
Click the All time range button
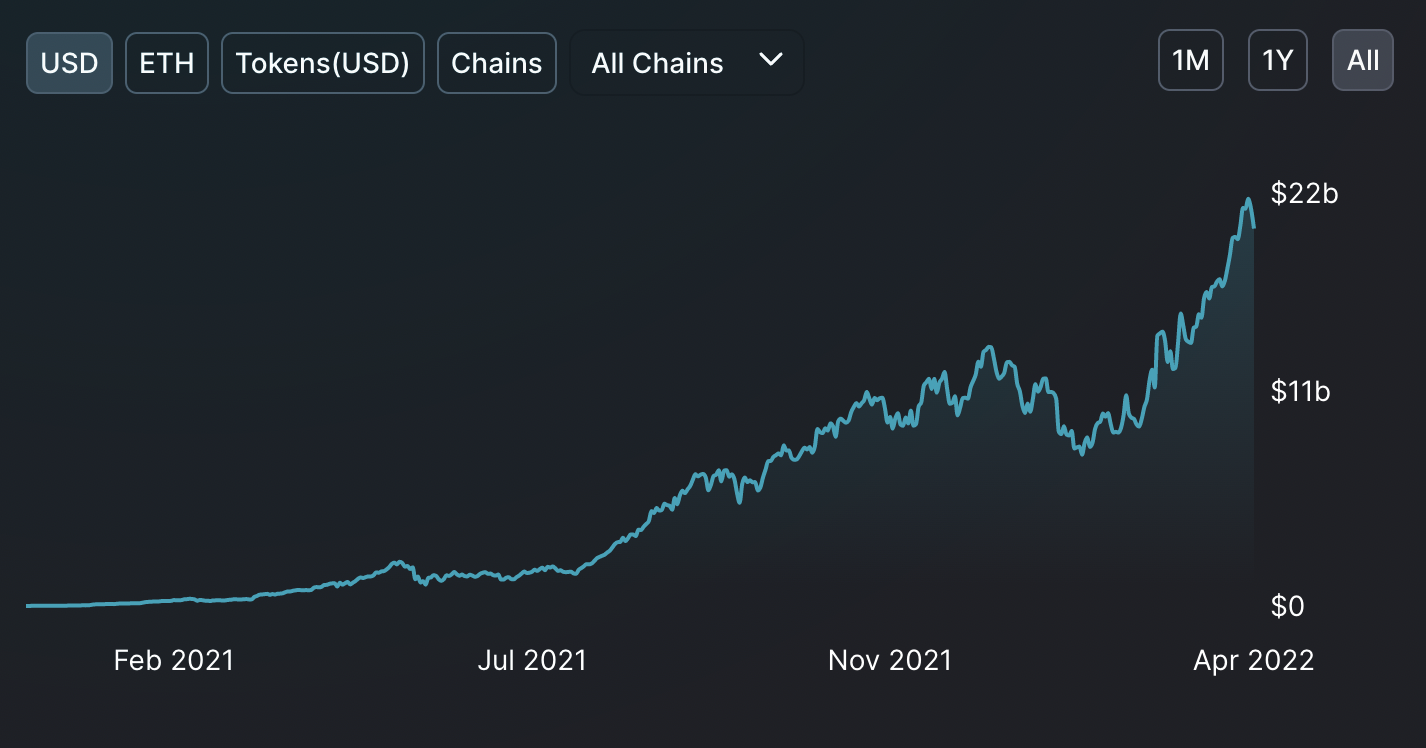point(1362,60)
